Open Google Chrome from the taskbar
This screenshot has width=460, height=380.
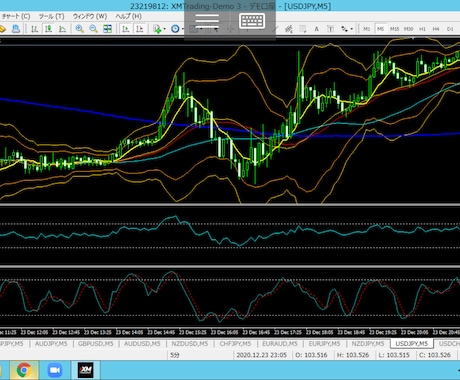click(x=24, y=370)
